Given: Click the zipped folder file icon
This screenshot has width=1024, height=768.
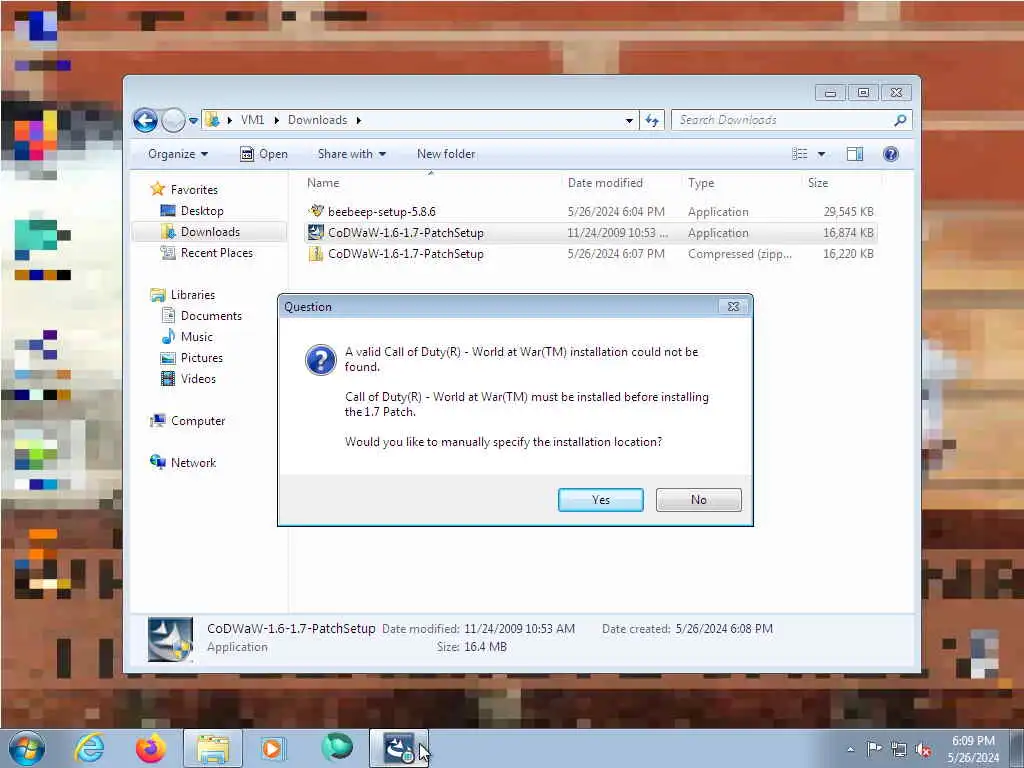Looking at the screenshot, I should tap(316, 253).
